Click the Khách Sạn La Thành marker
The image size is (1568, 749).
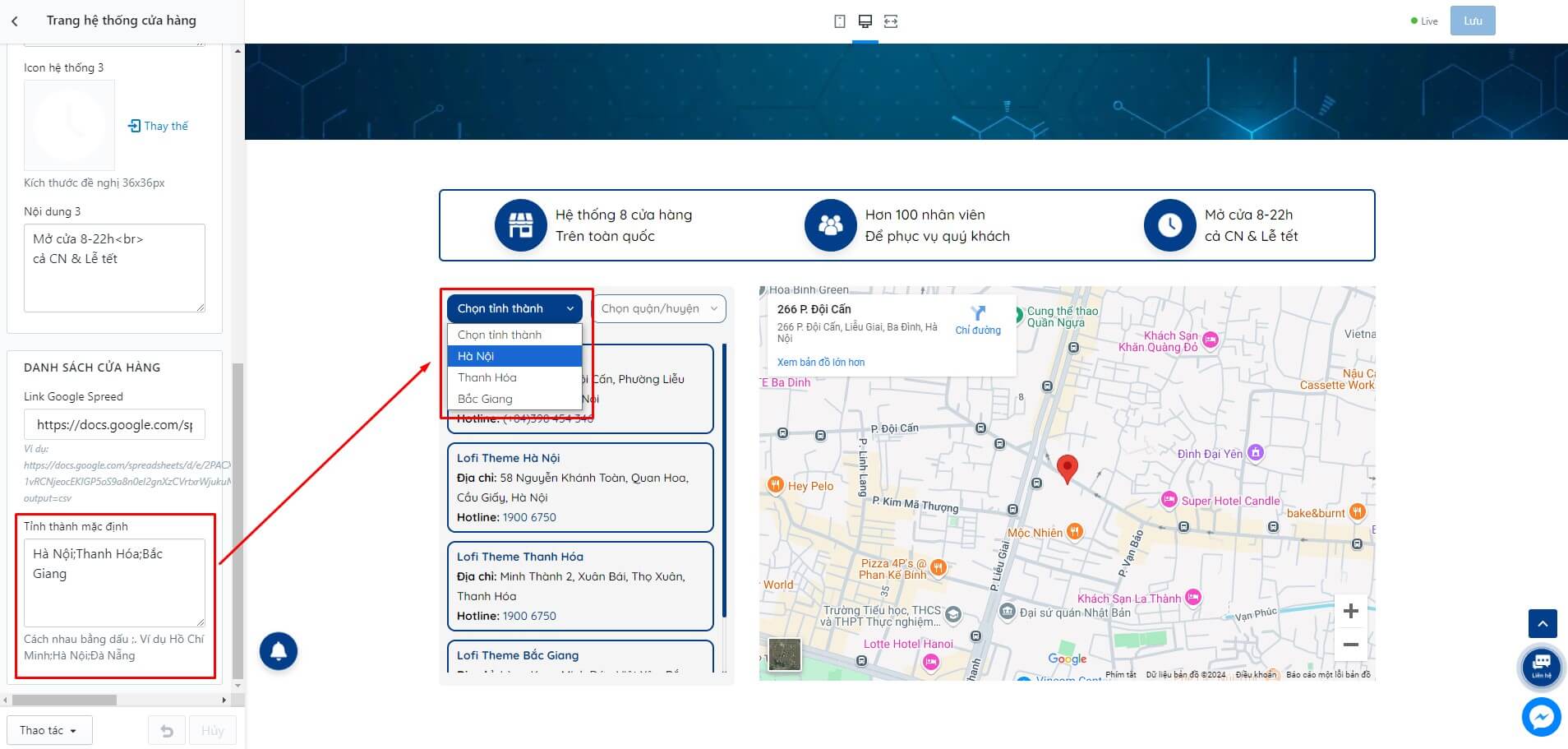(1193, 597)
